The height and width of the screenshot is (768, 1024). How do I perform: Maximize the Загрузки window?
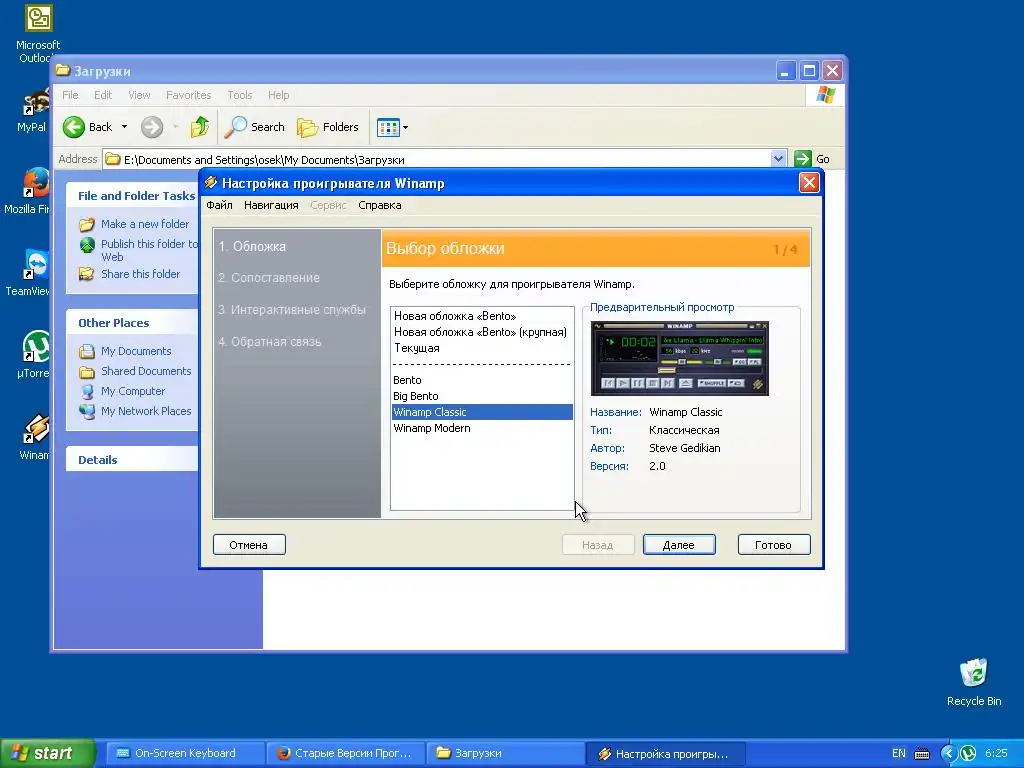coord(809,71)
